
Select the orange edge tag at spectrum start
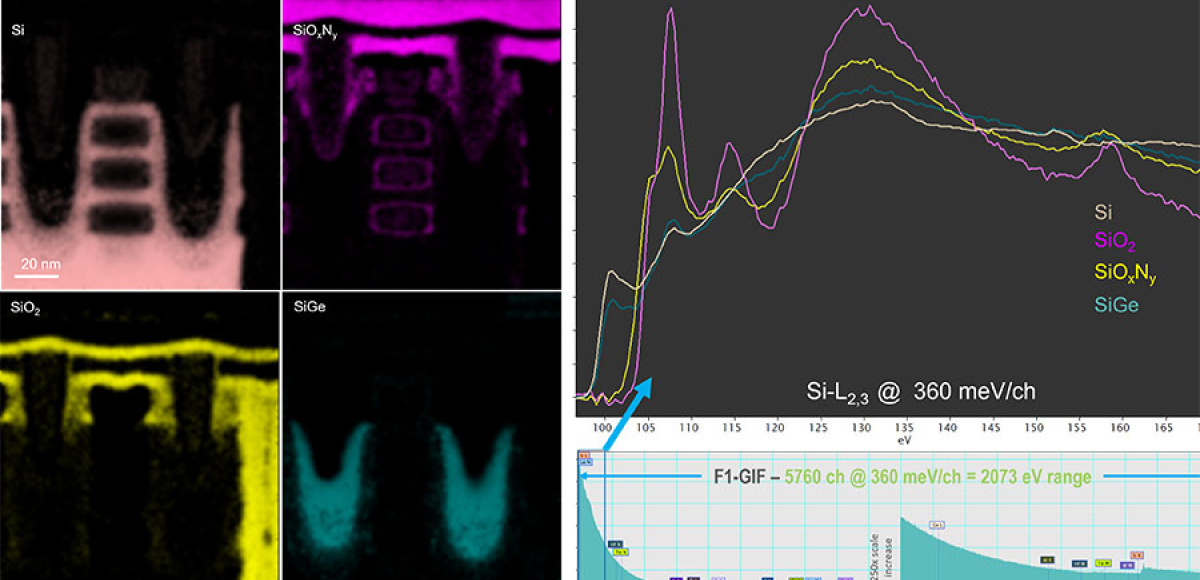tap(584, 455)
